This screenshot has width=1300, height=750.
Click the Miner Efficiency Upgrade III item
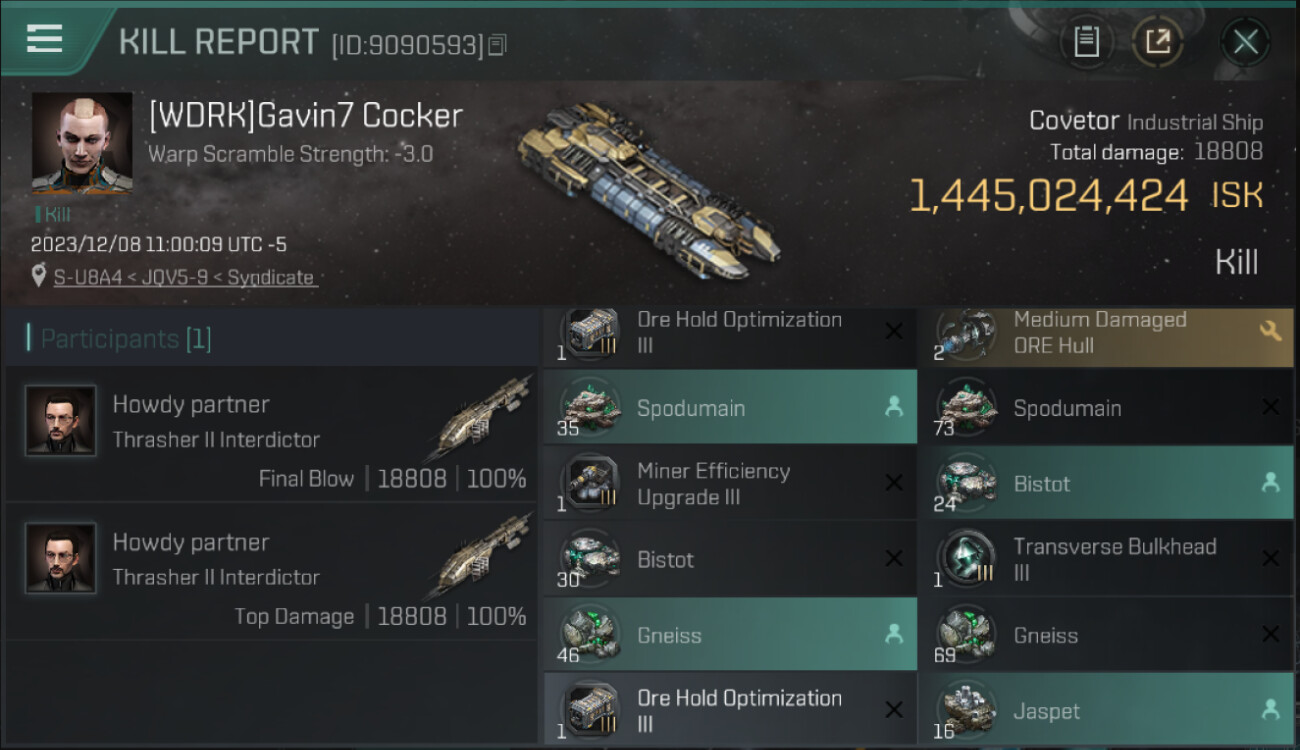coord(730,484)
